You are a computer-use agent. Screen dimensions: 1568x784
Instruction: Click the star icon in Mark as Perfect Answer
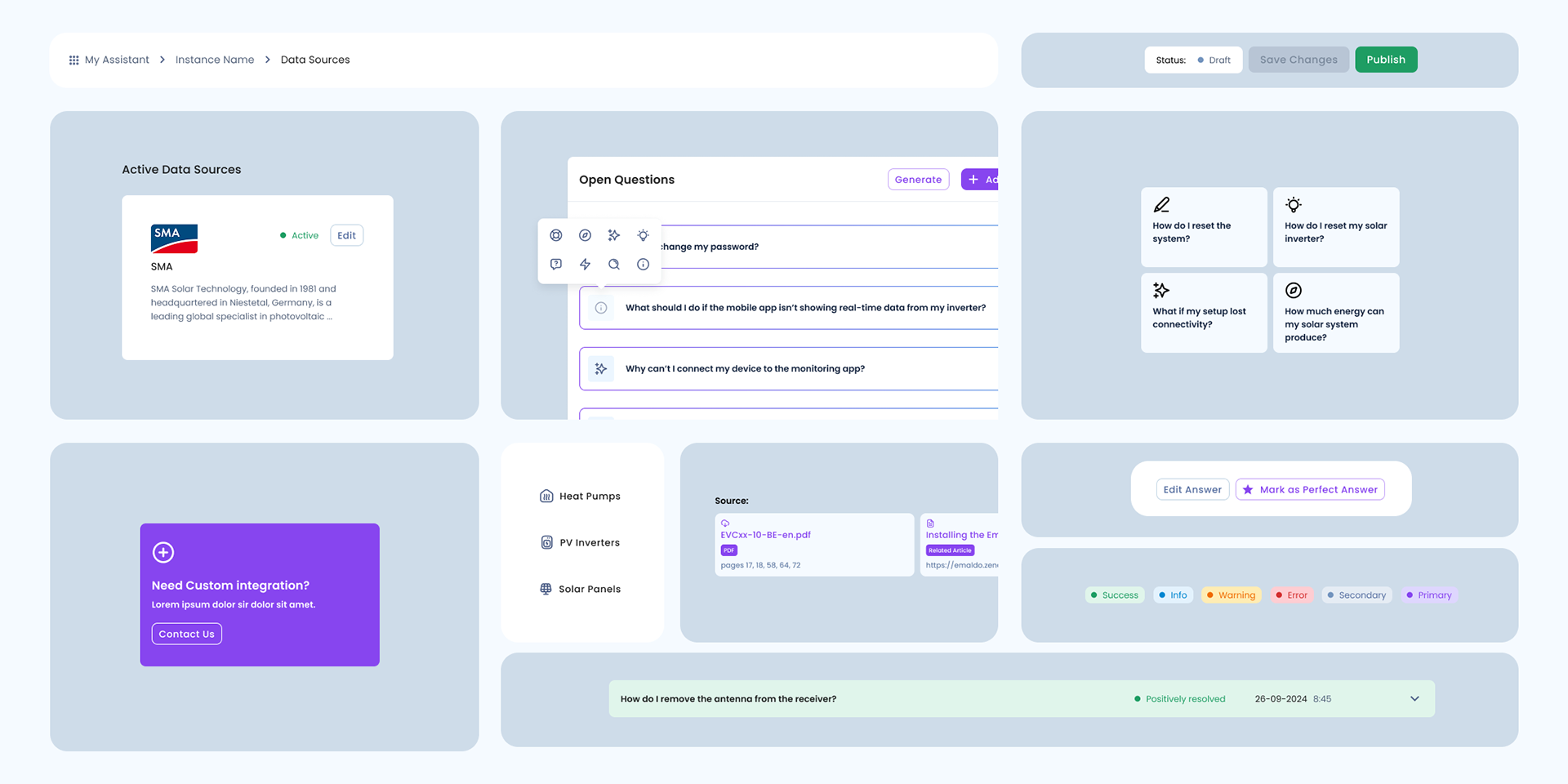[x=1248, y=490]
